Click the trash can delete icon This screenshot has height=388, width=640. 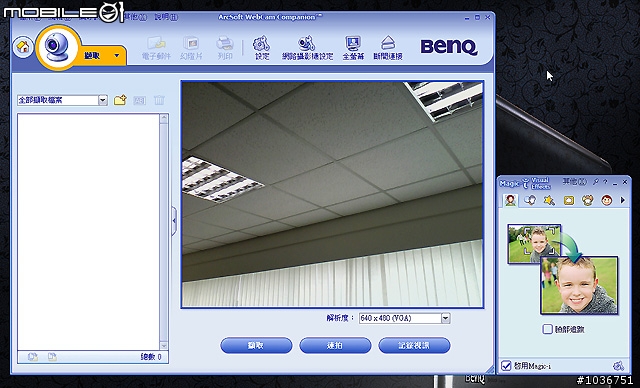tap(159, 100)
